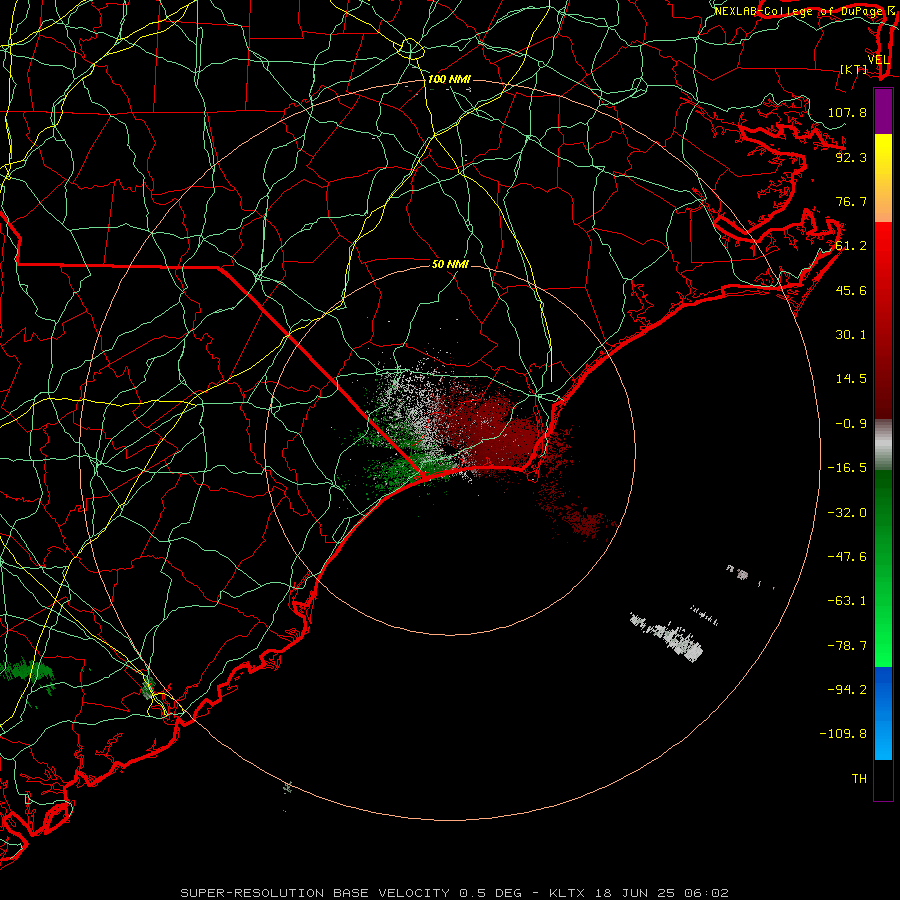Click the -32.0 legend value

(x=847, y=513)
